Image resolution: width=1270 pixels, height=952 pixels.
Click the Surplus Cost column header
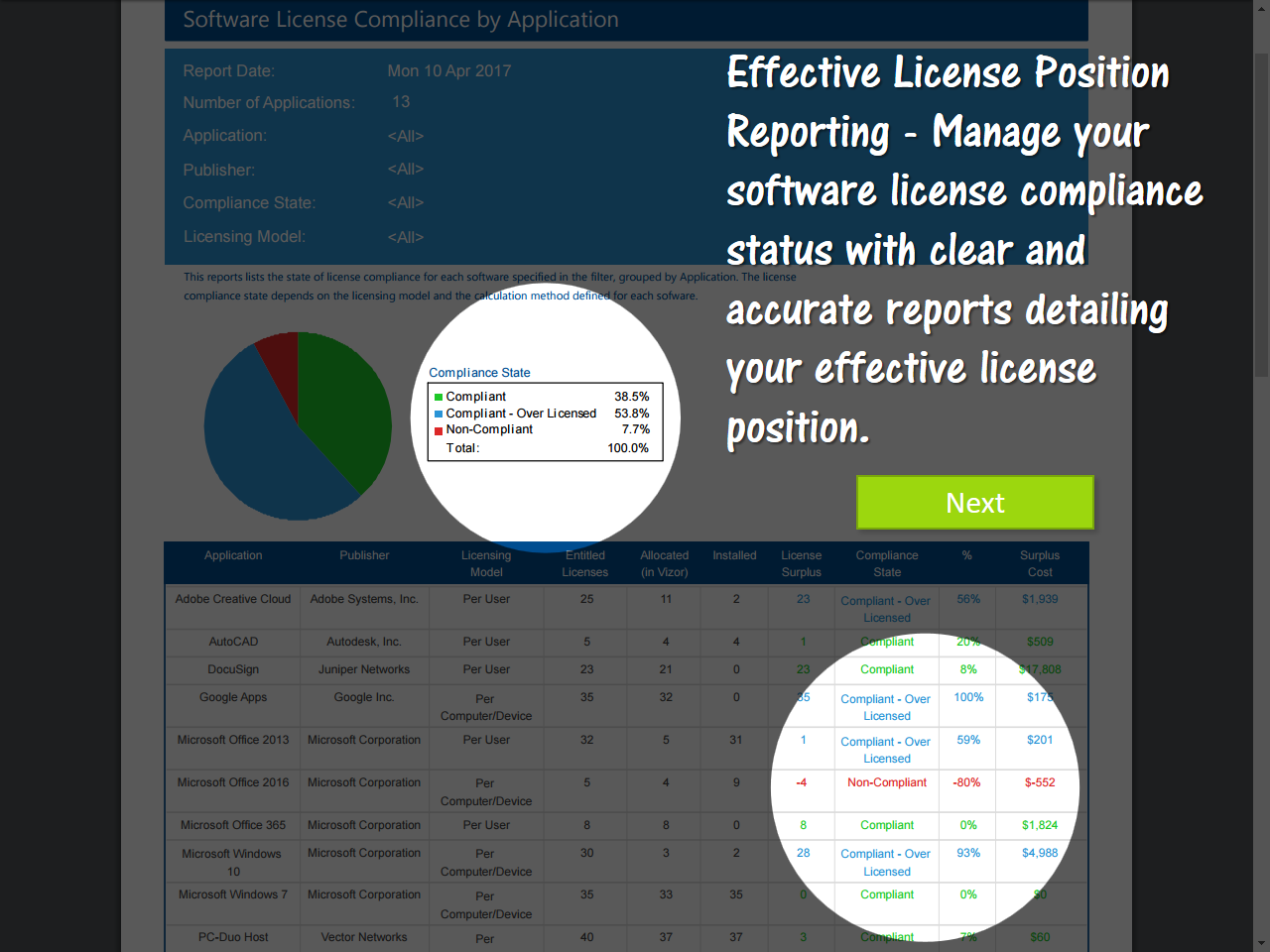click(x=1040, y=563)
